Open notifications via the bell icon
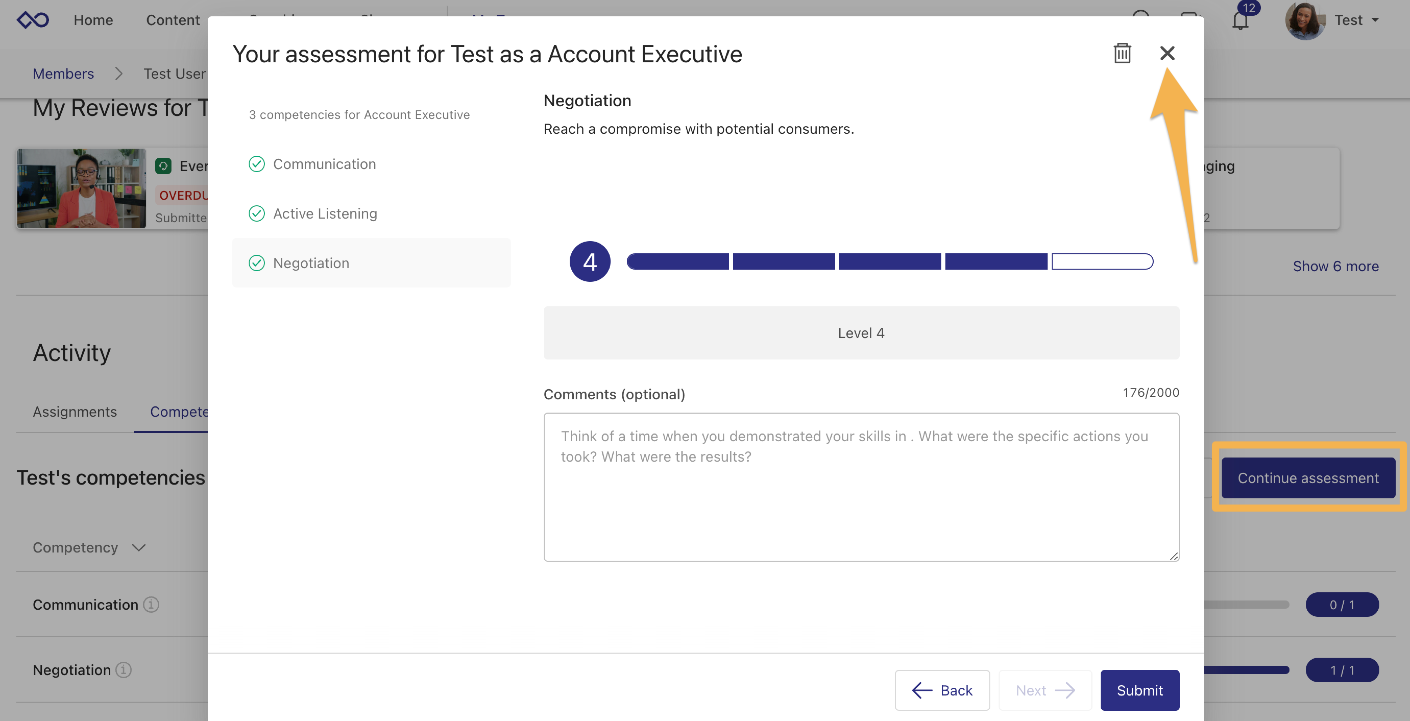 (x=1240, y=20)
